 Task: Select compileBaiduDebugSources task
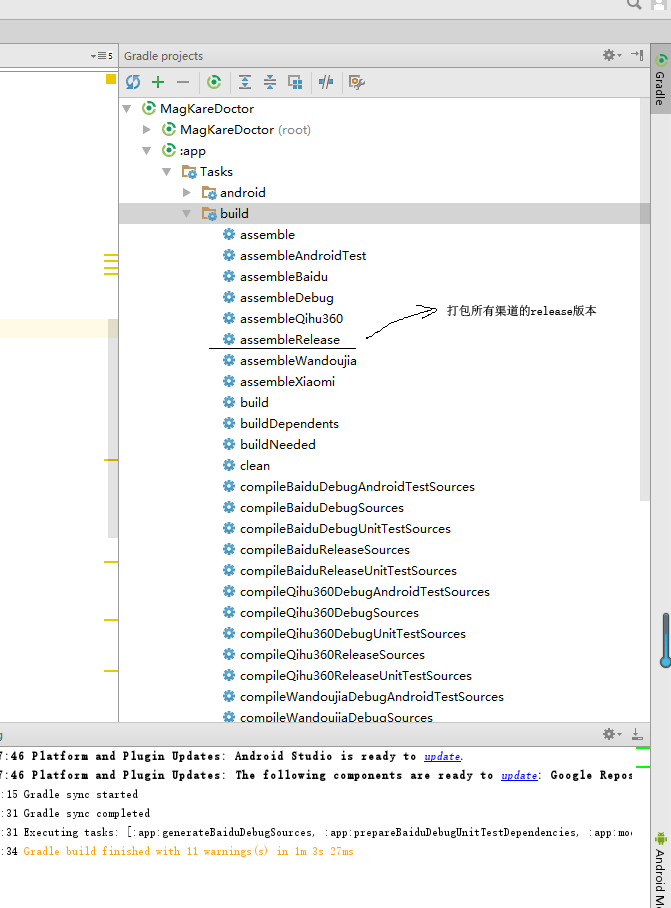click(x=322, y=508)
